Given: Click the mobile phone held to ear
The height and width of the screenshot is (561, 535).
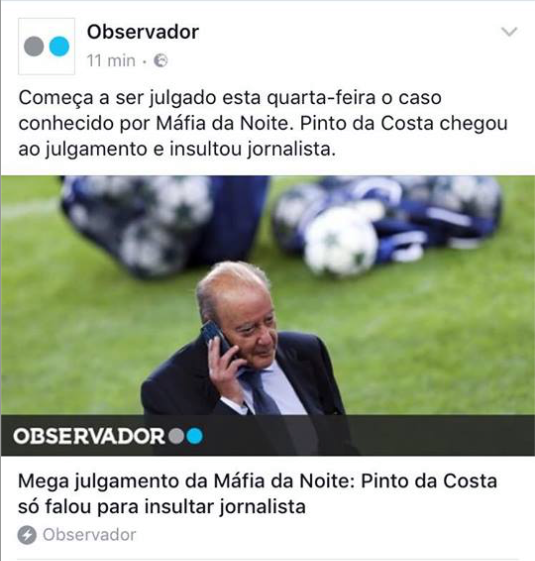Looking at the screenshot, I should (217, 338).
